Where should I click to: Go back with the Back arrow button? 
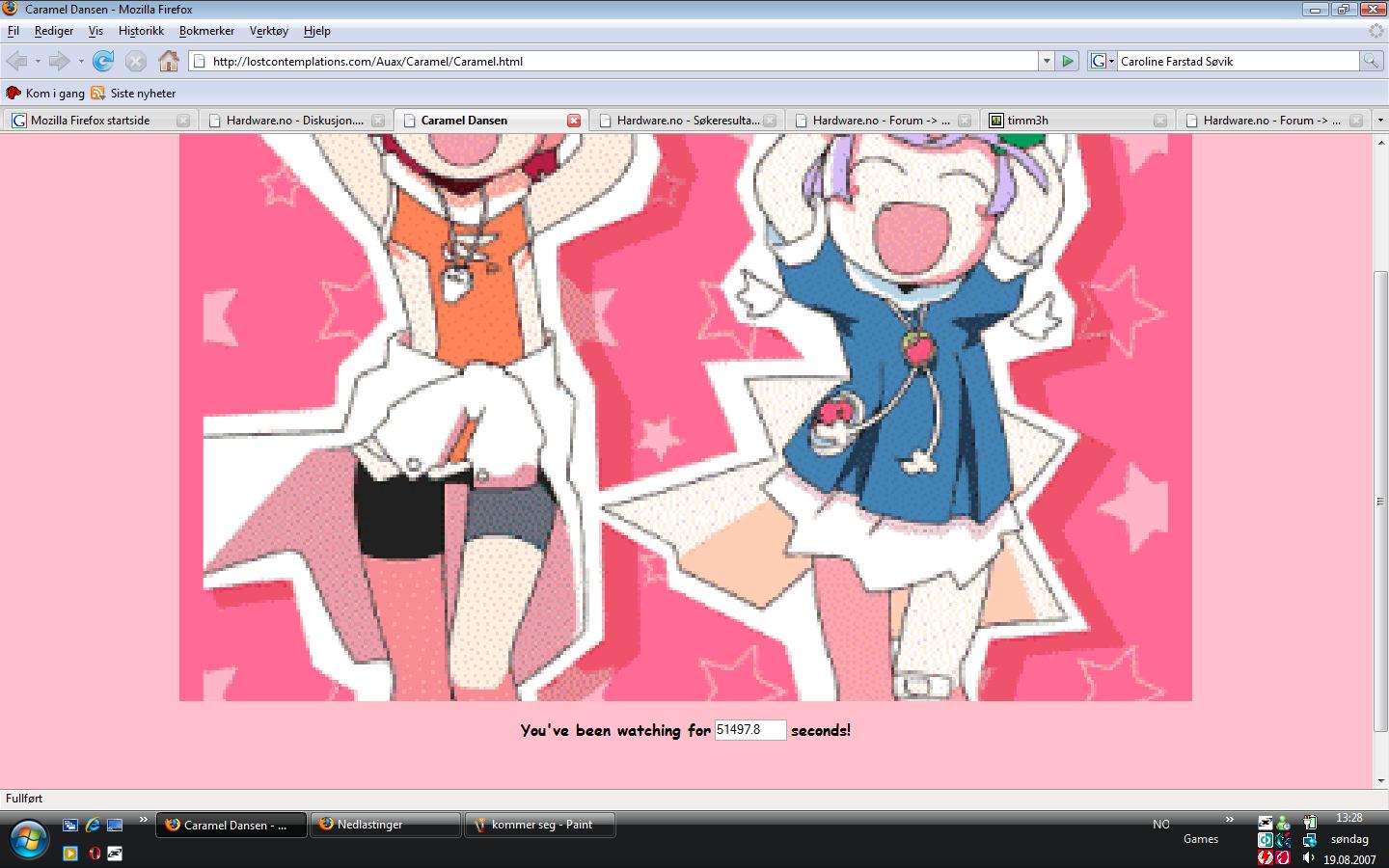tap(16, 61)
